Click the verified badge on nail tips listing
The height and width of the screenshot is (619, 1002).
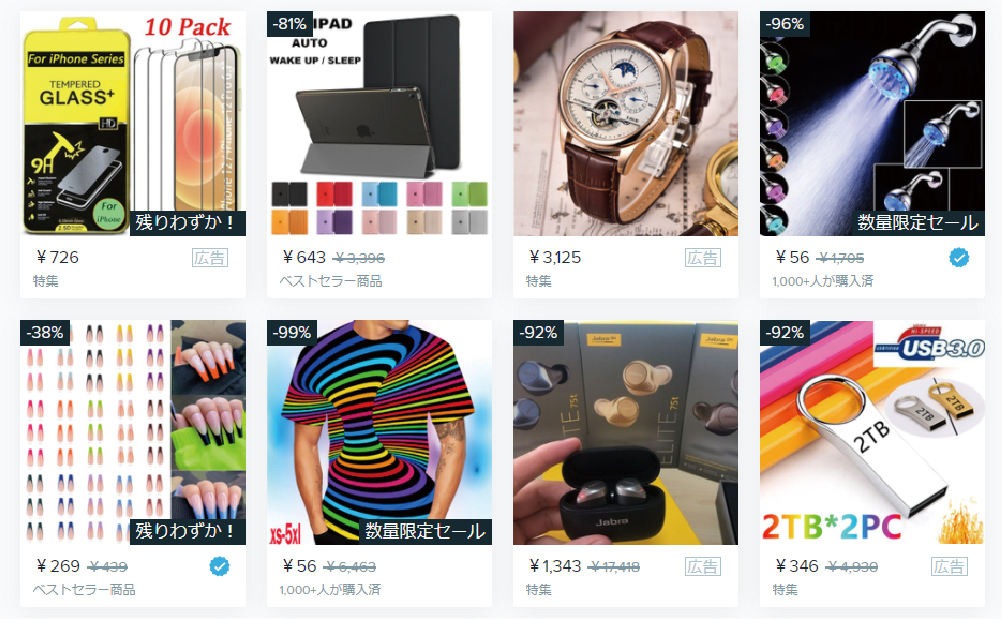coord(219,566)
